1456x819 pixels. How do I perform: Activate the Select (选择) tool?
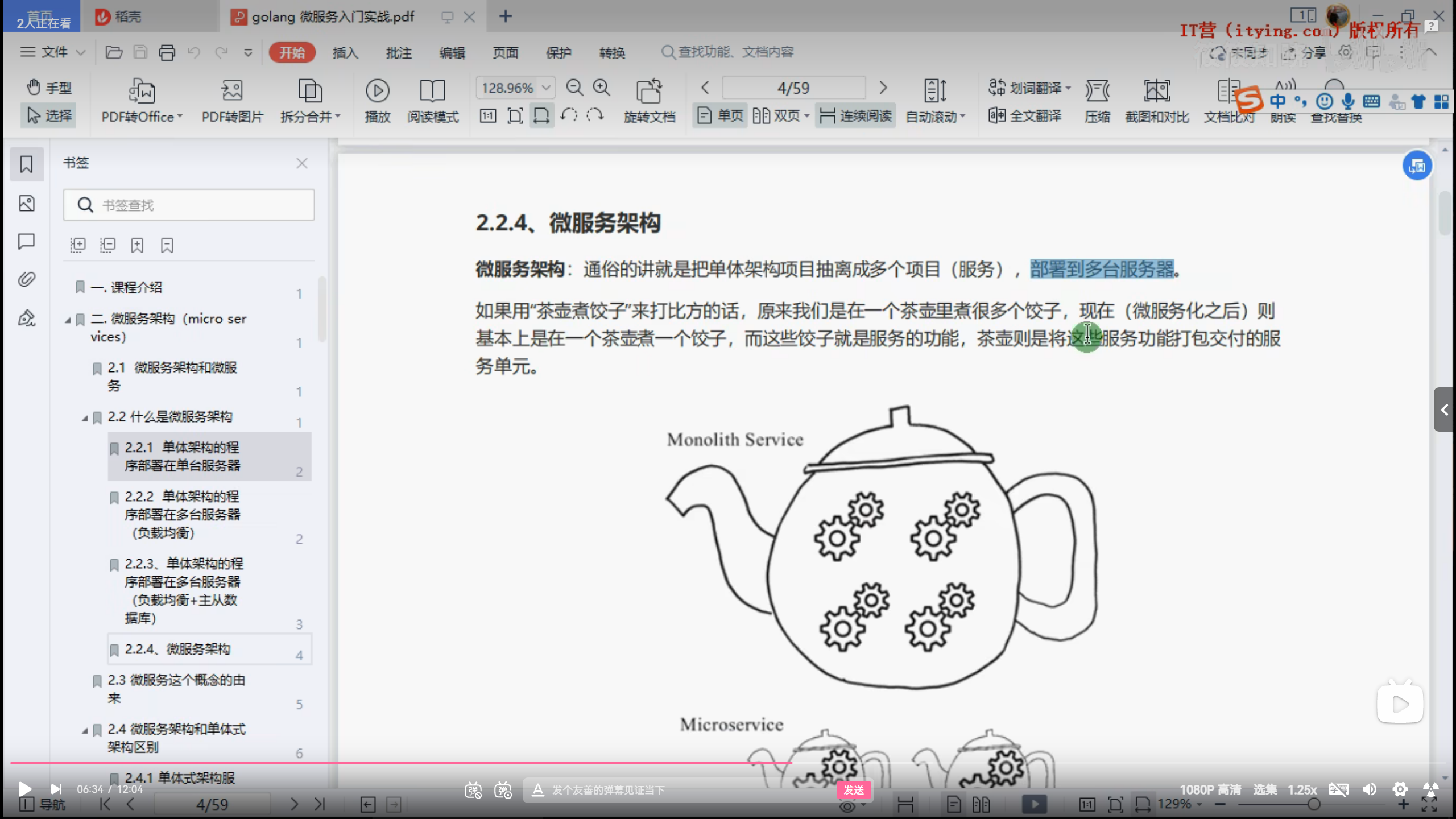click(49, 115)
